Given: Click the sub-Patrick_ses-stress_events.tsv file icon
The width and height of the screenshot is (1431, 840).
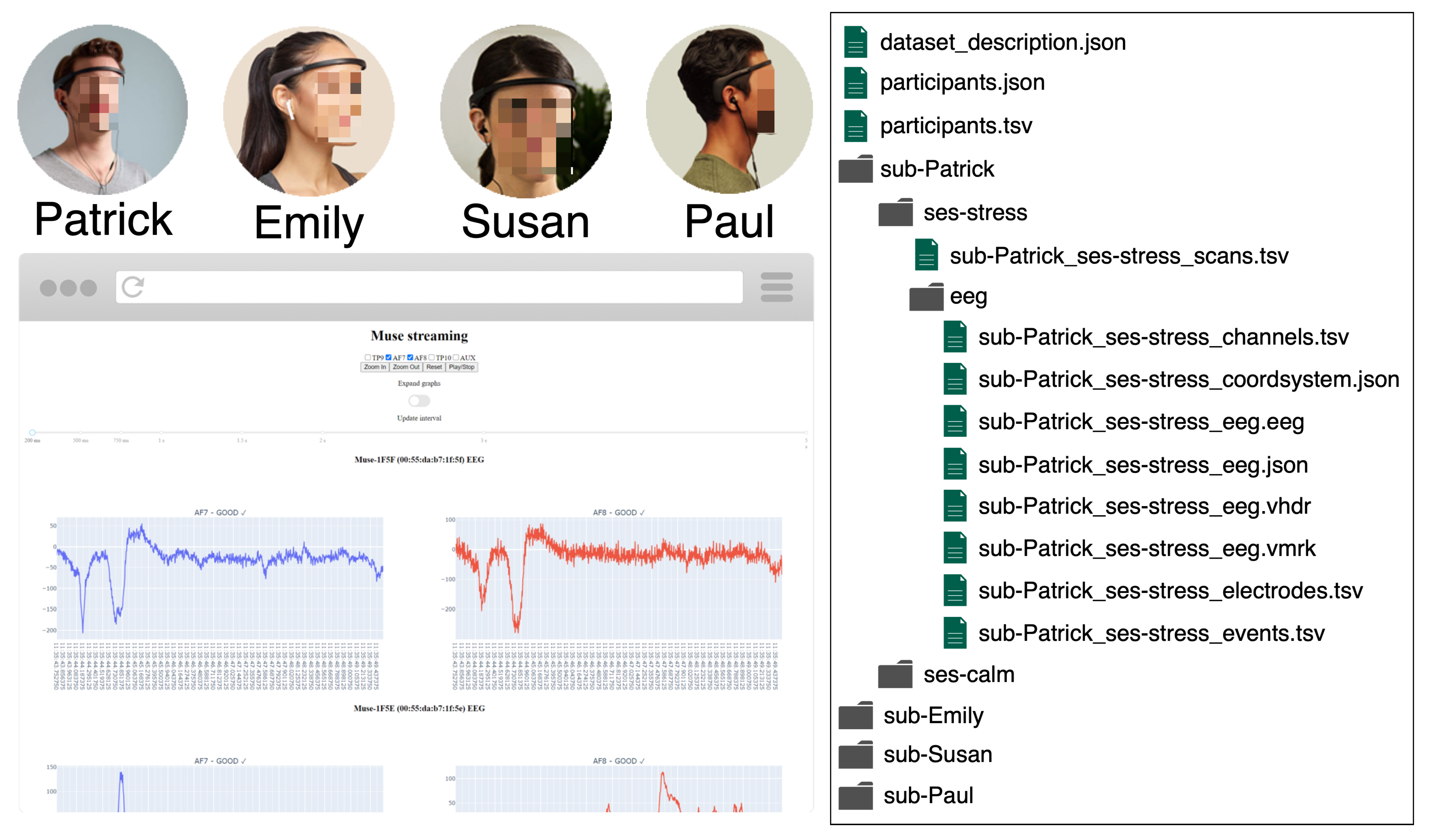Looking at the screenshot, I should coord(954,633).
